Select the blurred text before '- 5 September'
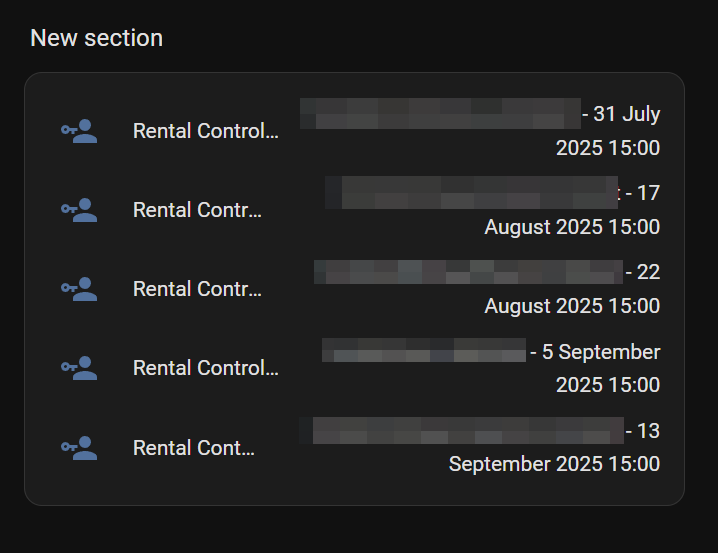 [x=425, y=351]
